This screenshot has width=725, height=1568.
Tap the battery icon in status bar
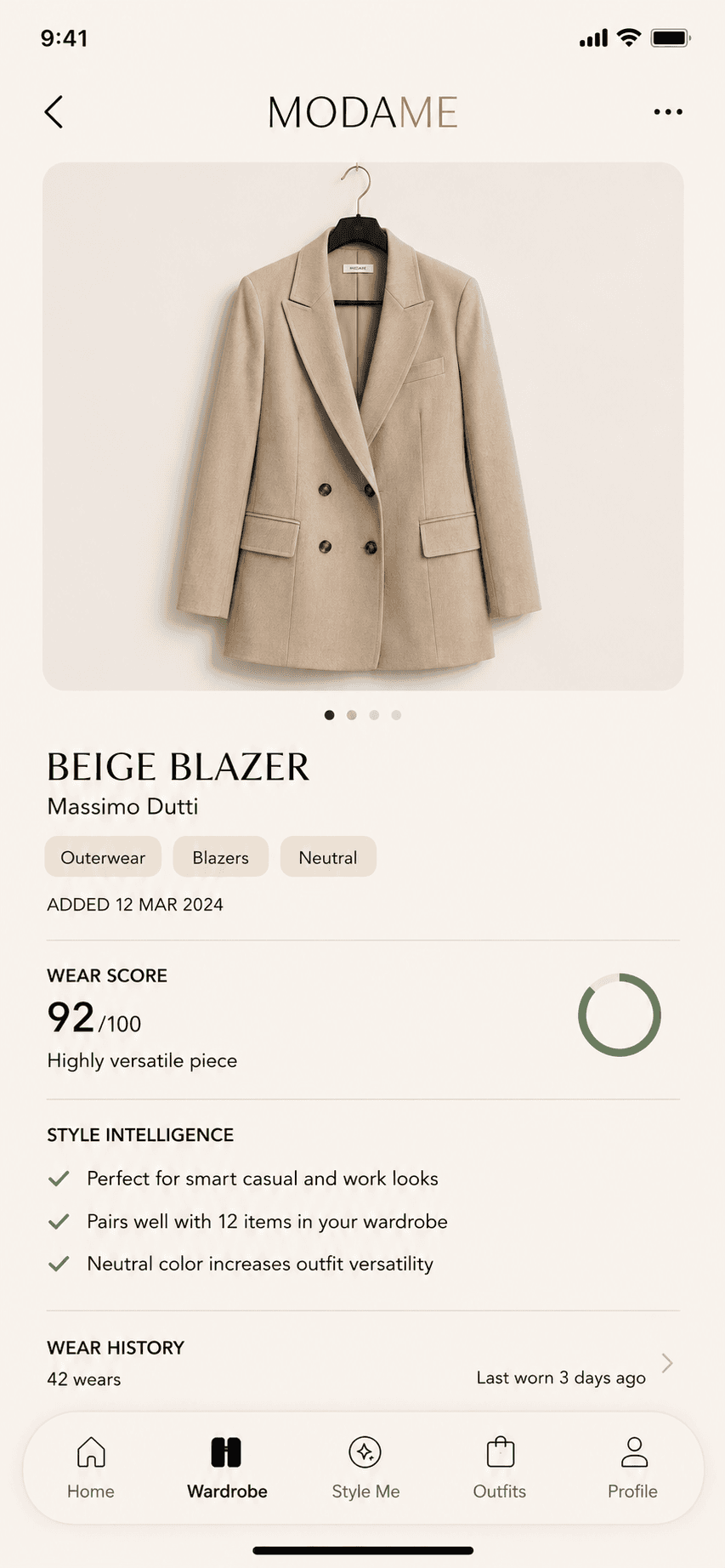click(671, 37)
